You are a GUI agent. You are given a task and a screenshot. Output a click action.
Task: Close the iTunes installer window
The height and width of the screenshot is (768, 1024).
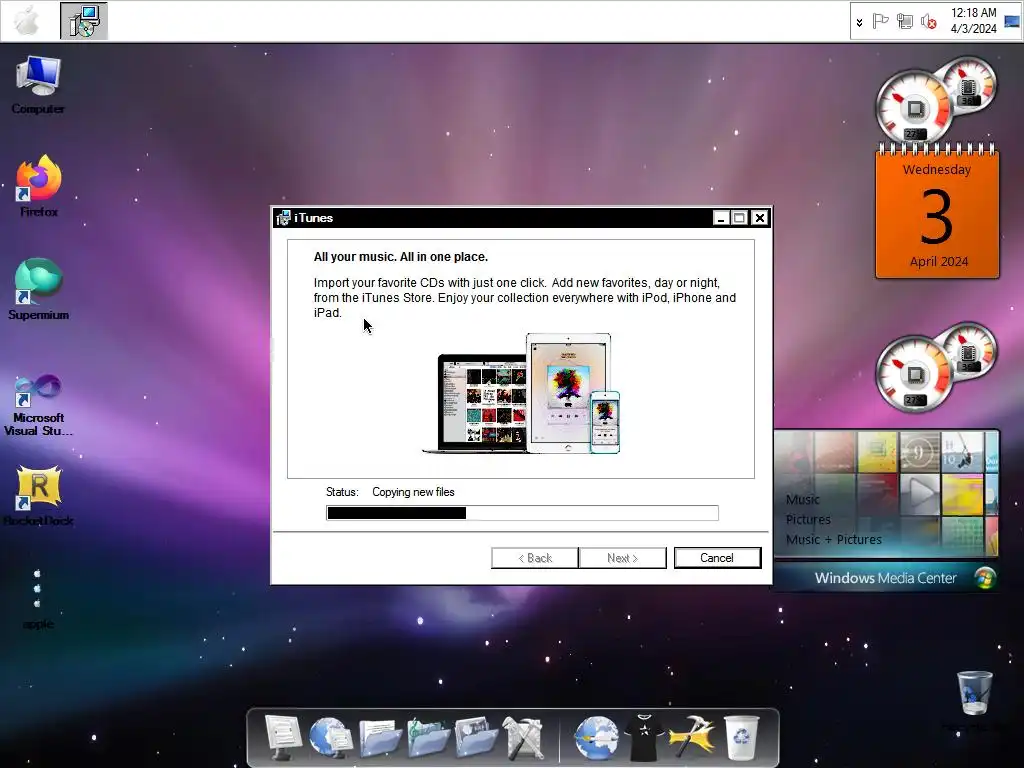click(x=760, y=218)
